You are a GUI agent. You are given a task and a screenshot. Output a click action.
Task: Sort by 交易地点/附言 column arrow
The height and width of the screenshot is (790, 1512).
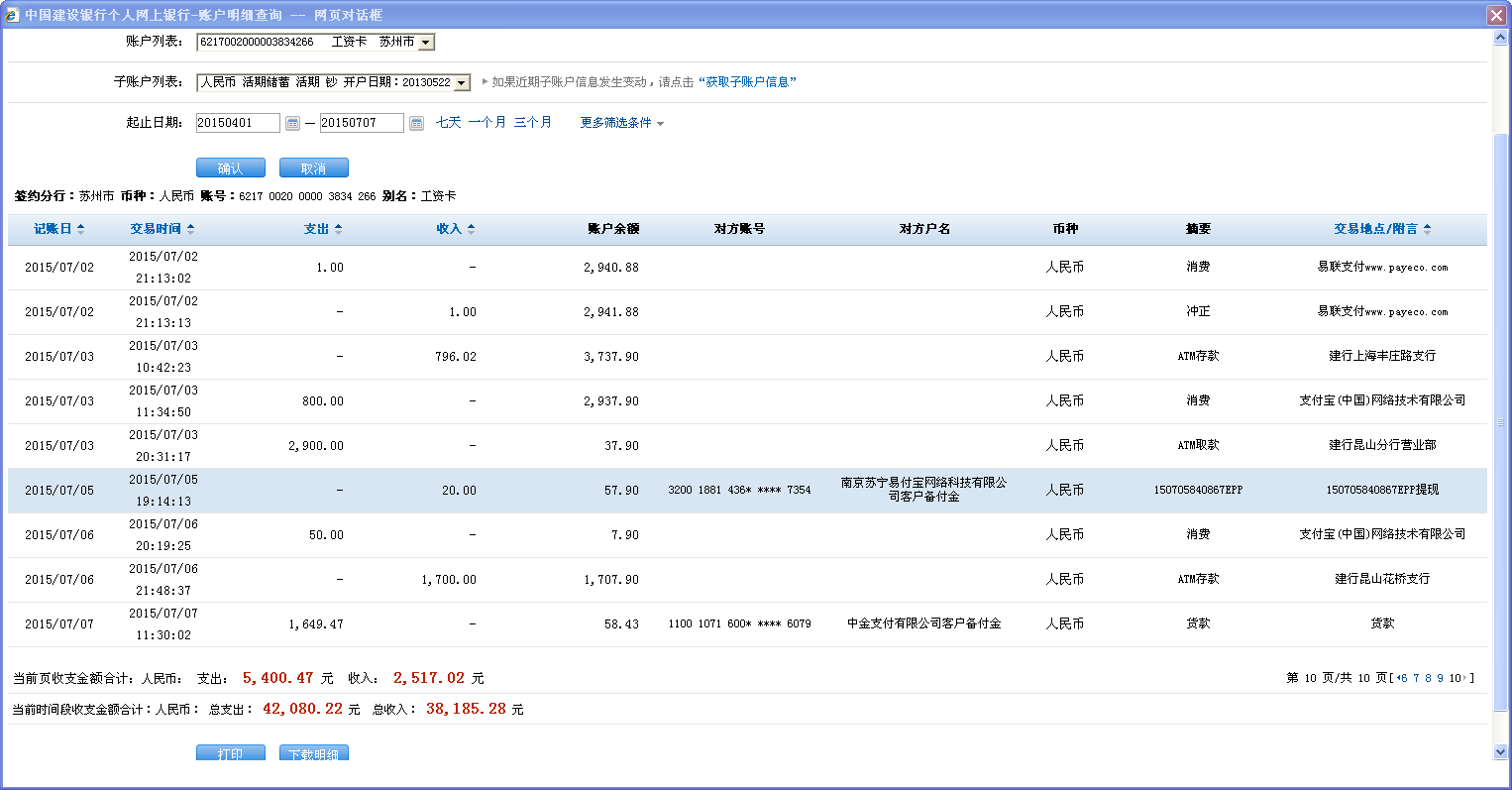point(1427,229)
